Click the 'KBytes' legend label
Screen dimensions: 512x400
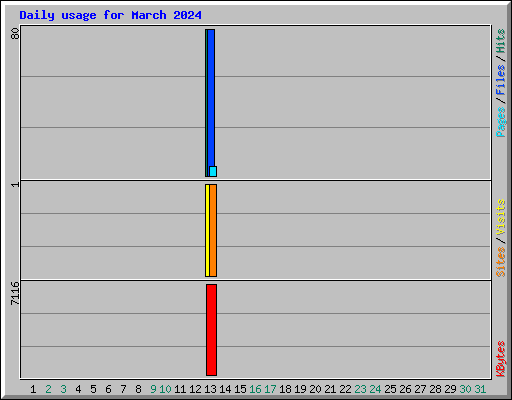pyautogui.click(x=500, y=359)
